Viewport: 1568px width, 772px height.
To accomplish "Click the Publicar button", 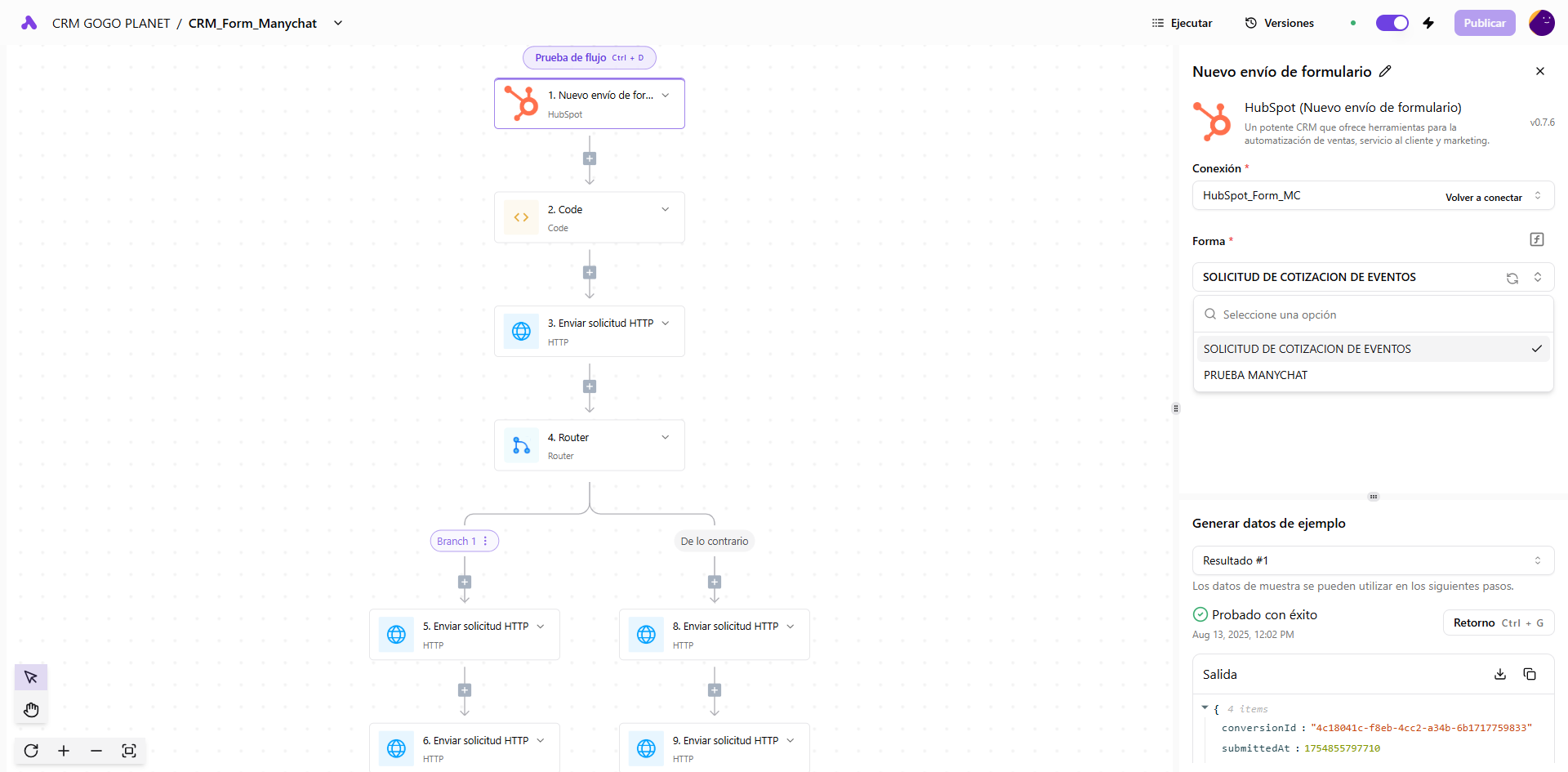I will pos(1484,23).
